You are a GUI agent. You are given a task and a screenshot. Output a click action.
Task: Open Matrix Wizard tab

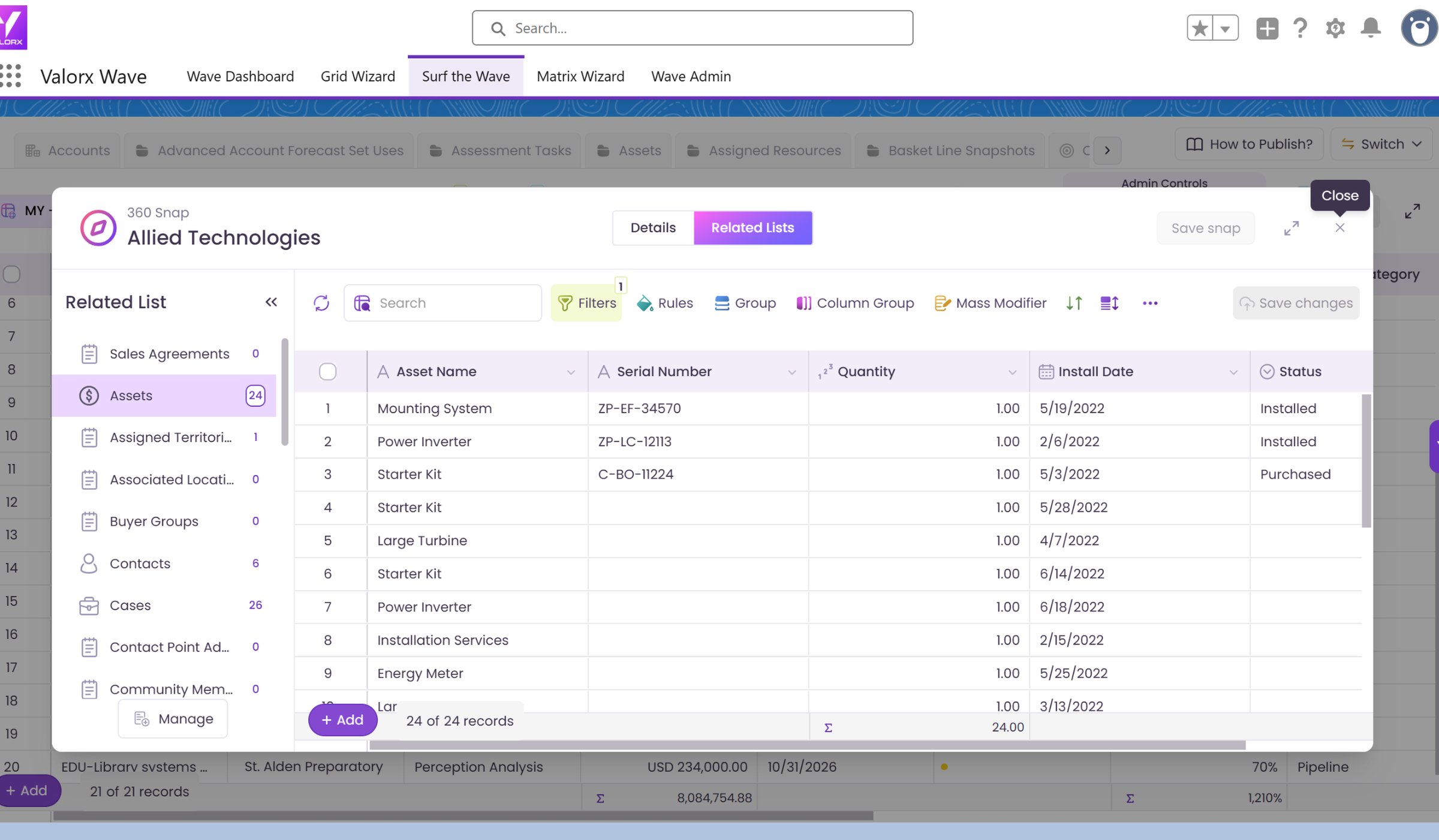pyautogui.click(x=580, y=76)
